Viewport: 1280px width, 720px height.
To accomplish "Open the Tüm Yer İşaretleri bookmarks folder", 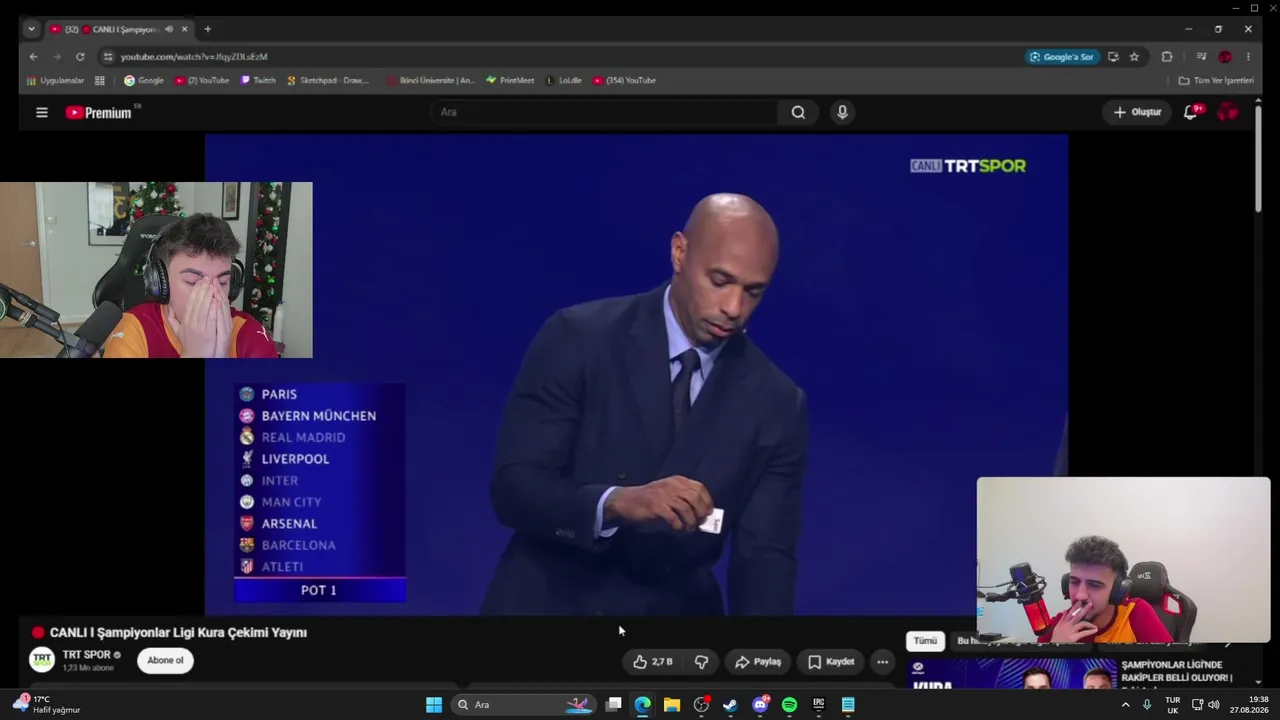I will (1216, 80).
